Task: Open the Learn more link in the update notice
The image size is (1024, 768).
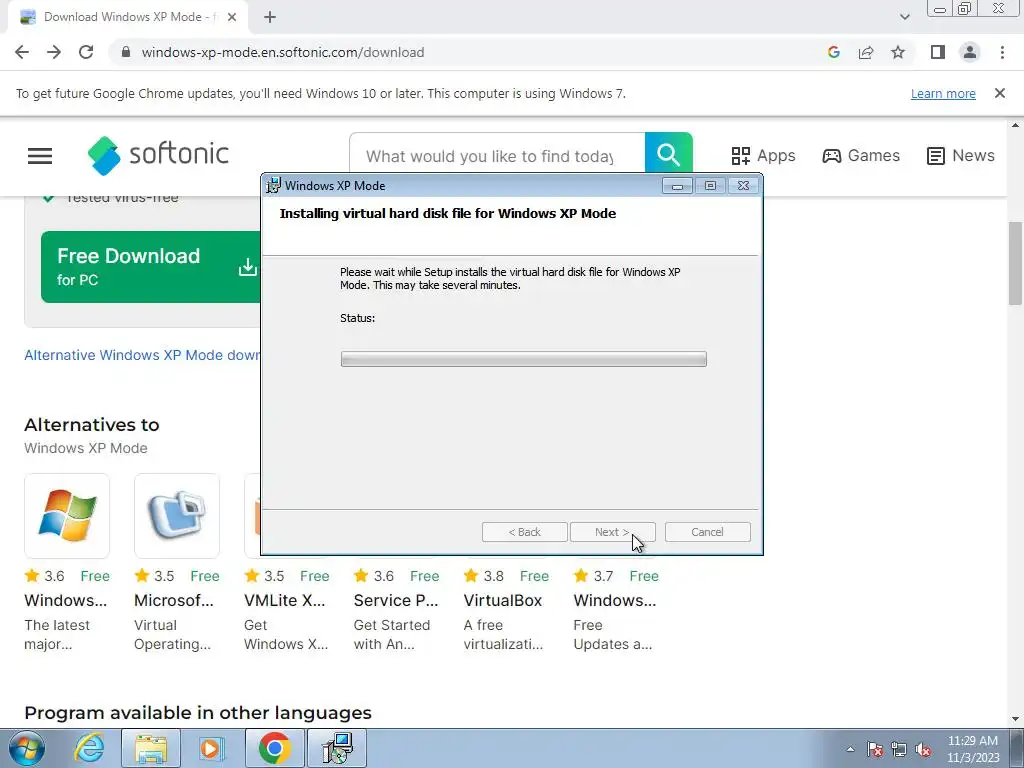Action: [x=943, y=93]
